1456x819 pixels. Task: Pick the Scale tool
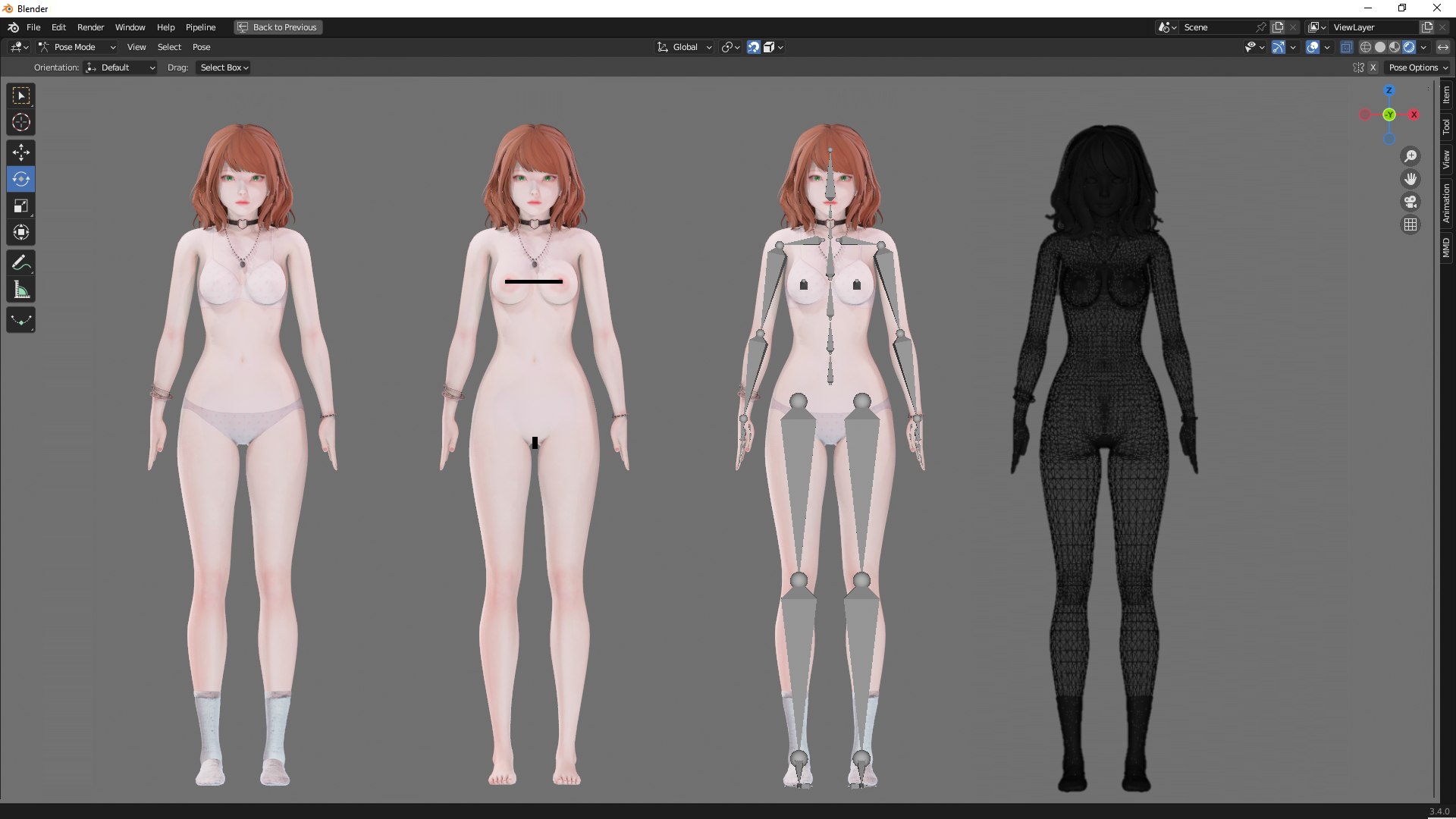[21, 206]
